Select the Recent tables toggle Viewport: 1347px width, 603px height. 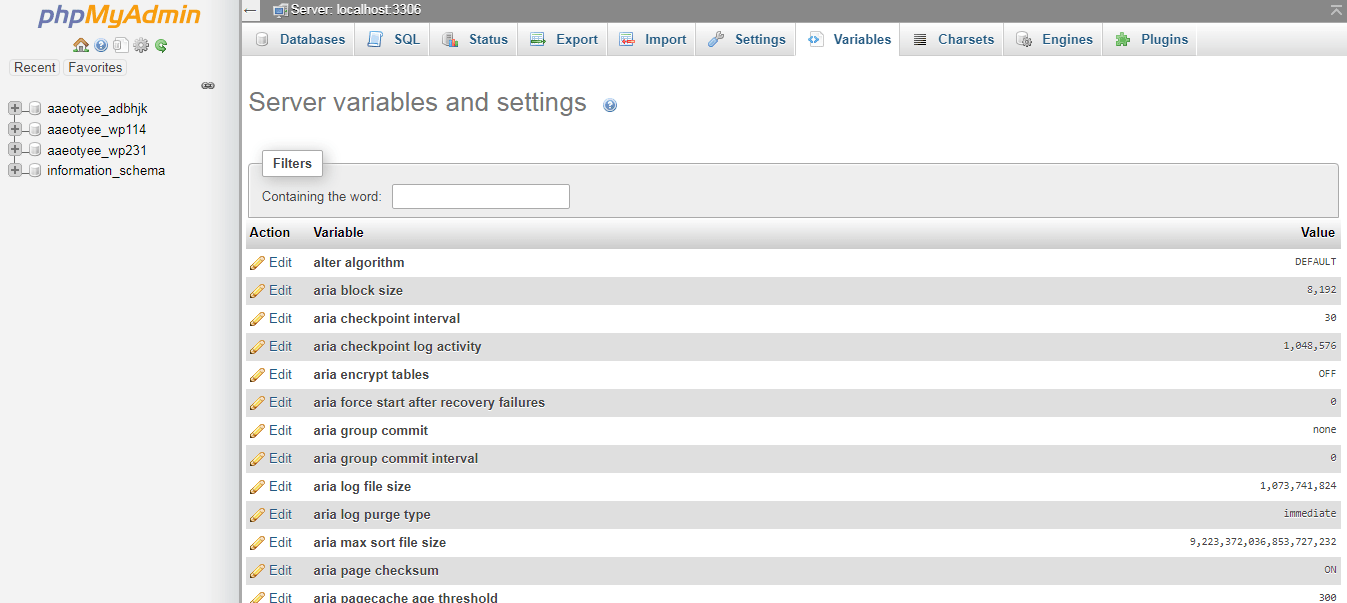click(x=34, y=67)
